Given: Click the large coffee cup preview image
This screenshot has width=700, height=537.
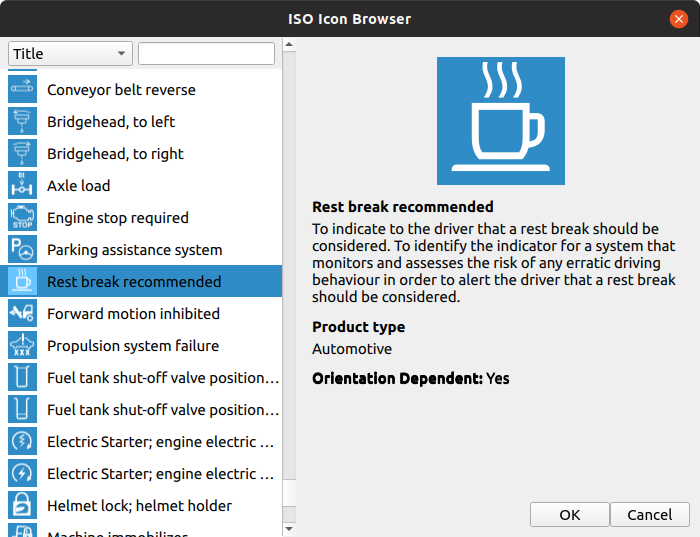Looking at the screenshot, I should click(x=501, y=121).
